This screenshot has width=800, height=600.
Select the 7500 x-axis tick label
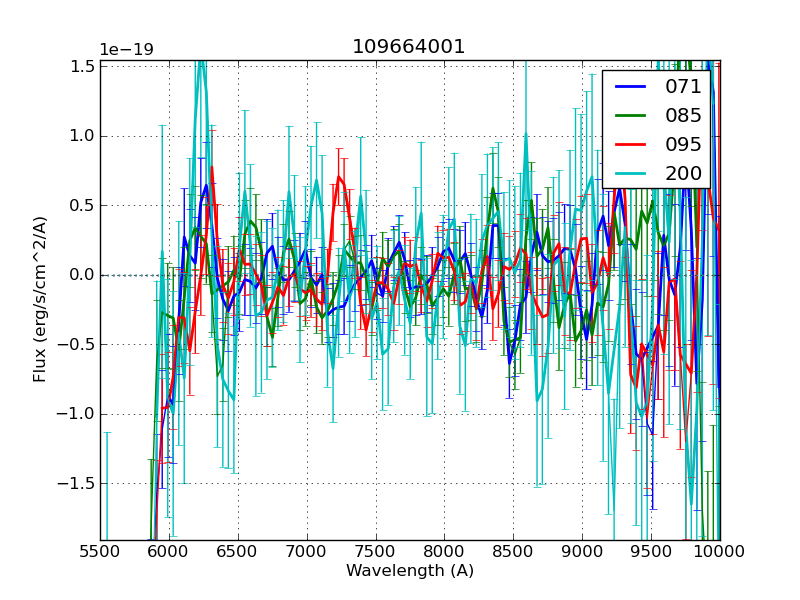[375, 551]
